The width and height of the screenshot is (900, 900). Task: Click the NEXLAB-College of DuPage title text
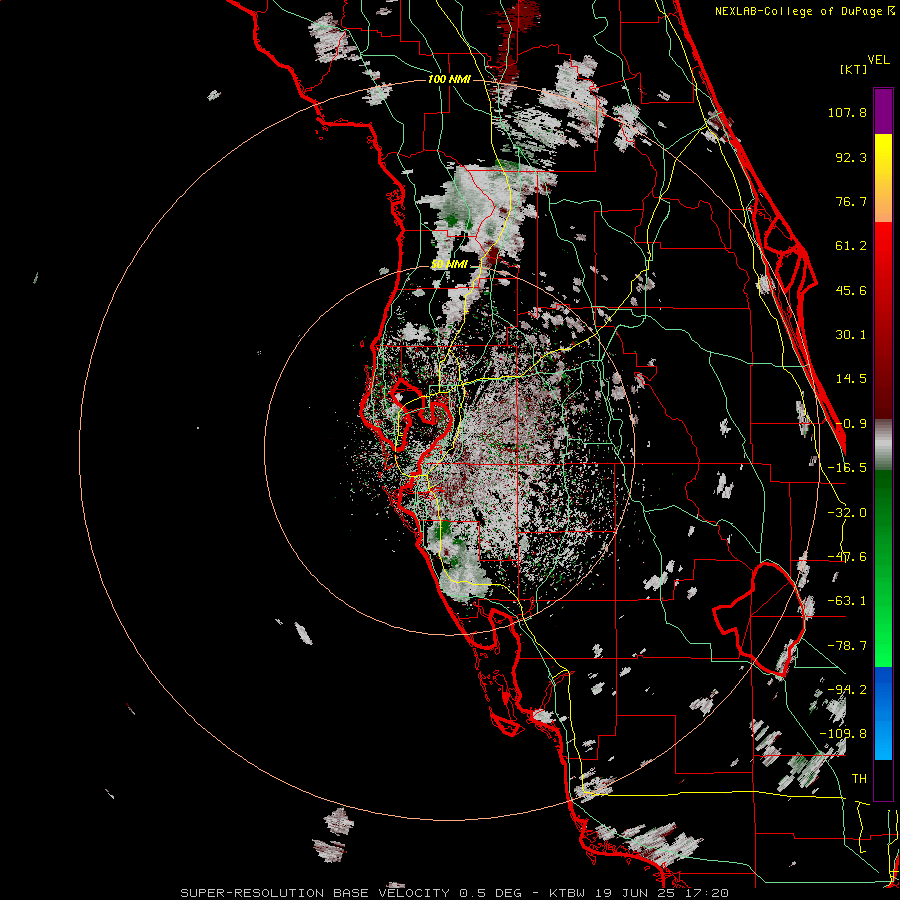click(x=799, y=11)
